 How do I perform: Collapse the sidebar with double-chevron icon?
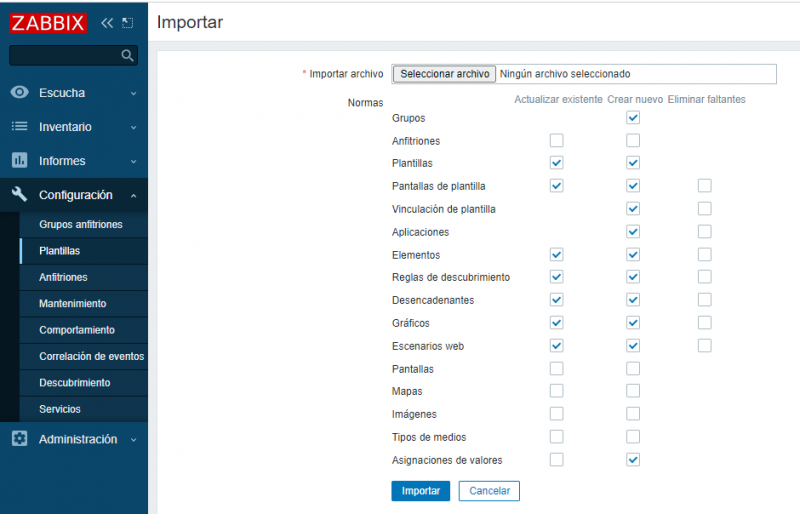[107, 23]
